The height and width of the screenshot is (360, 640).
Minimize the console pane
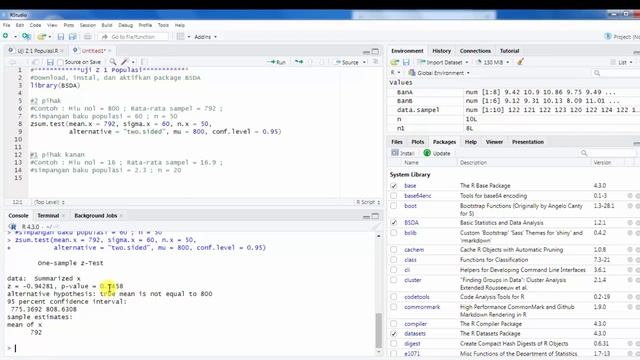pos(366,216)
